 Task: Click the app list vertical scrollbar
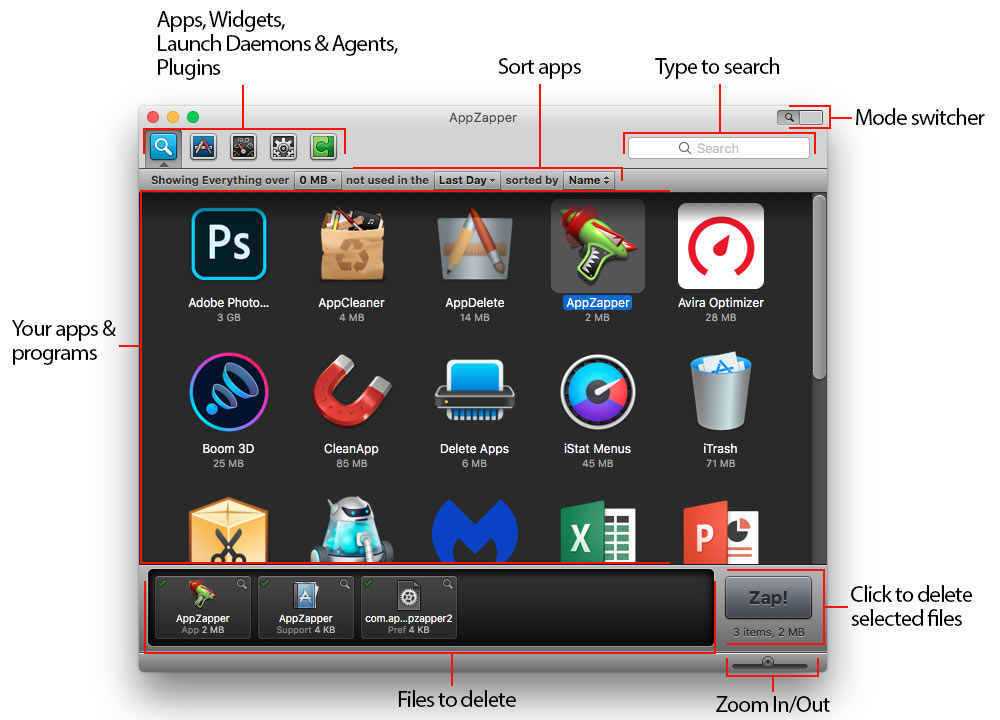(819, 287)
